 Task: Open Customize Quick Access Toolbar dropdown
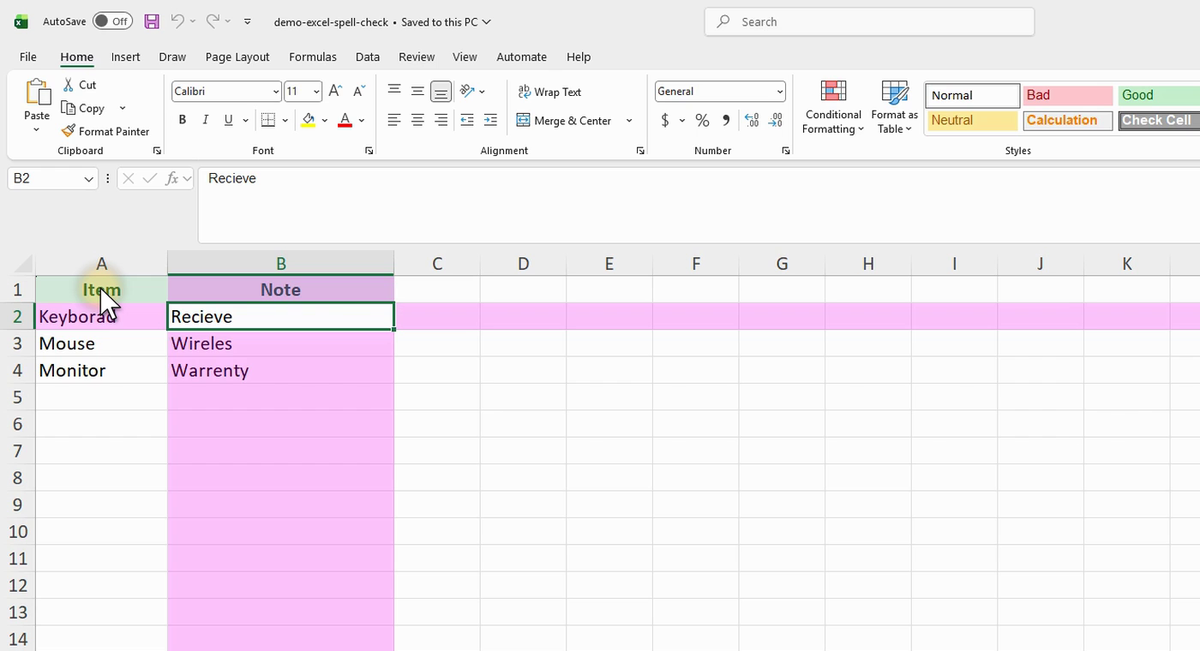tap(247, 21)
